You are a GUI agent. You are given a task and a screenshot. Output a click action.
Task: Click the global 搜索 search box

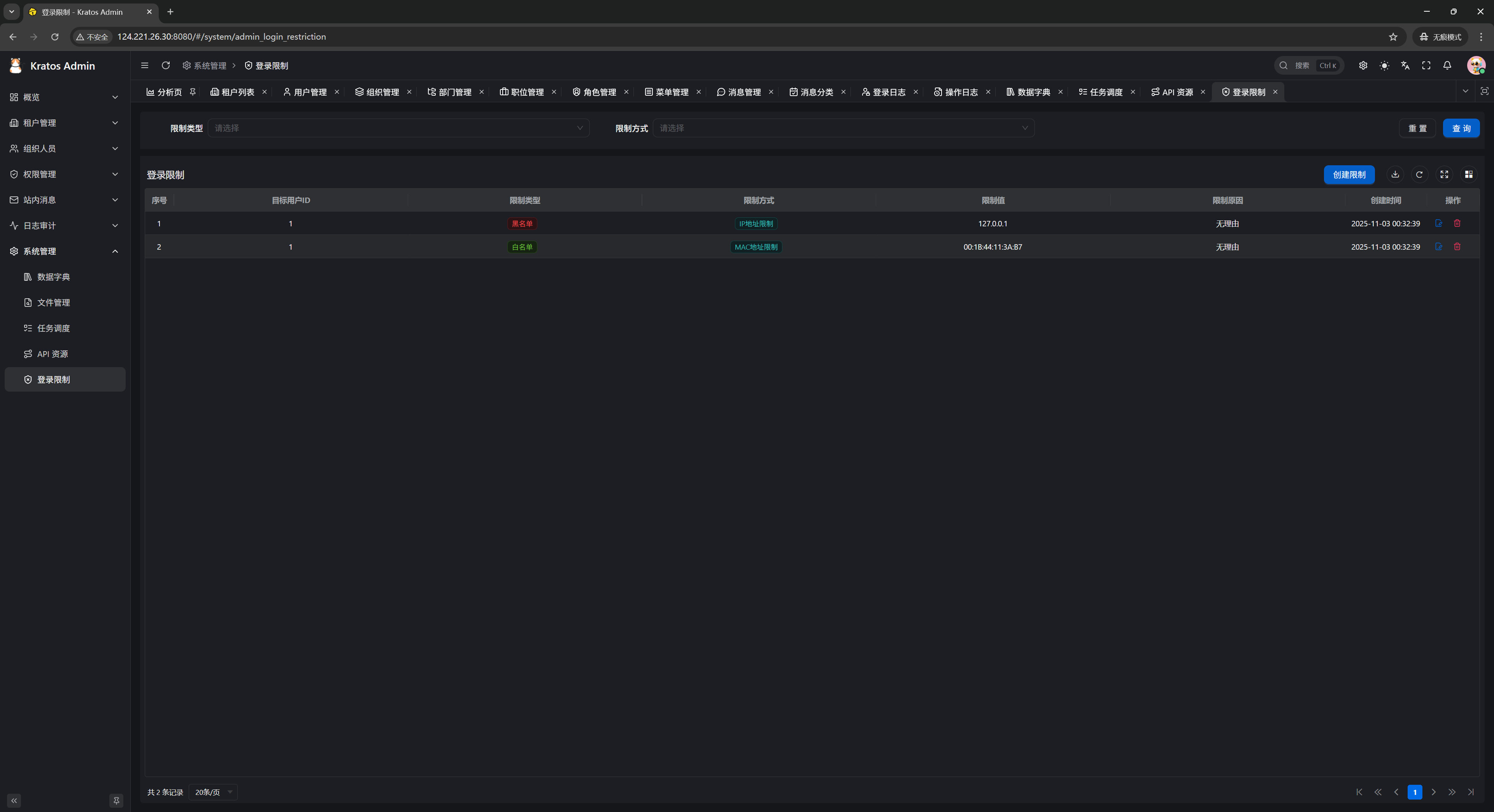(x=1308, y=65)
